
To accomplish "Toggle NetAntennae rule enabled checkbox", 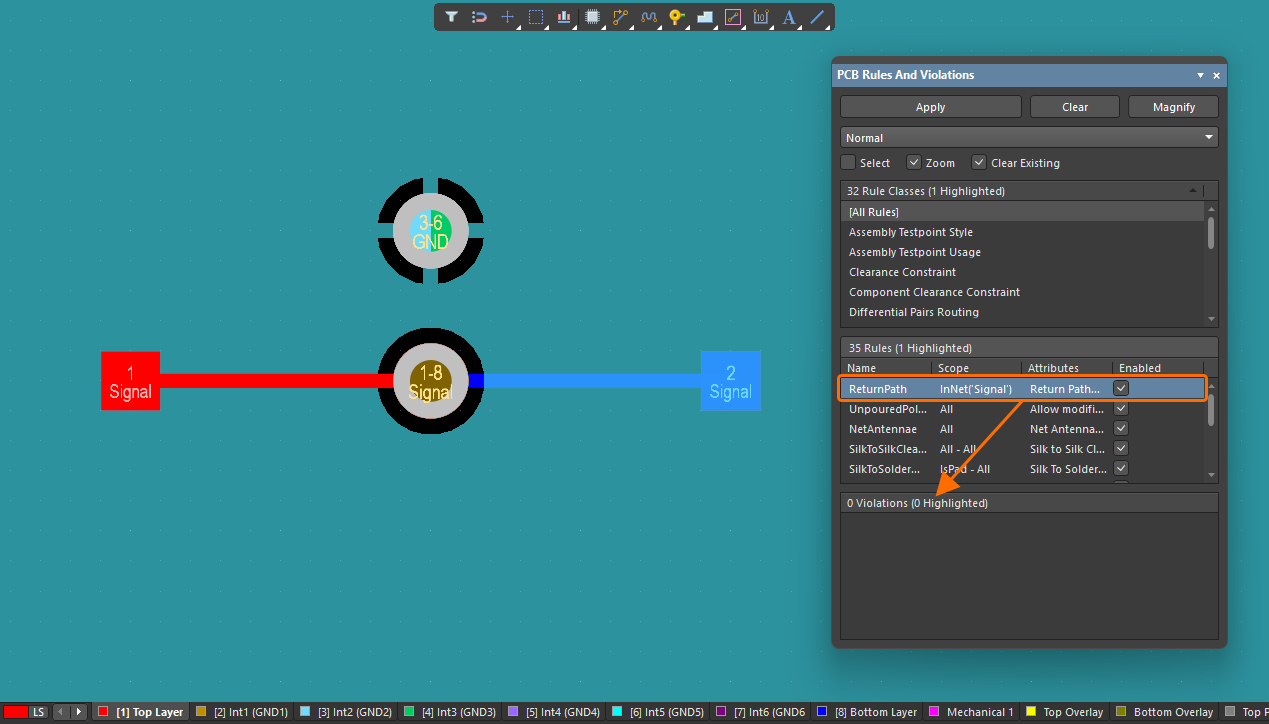I will tap(1122, 429).
